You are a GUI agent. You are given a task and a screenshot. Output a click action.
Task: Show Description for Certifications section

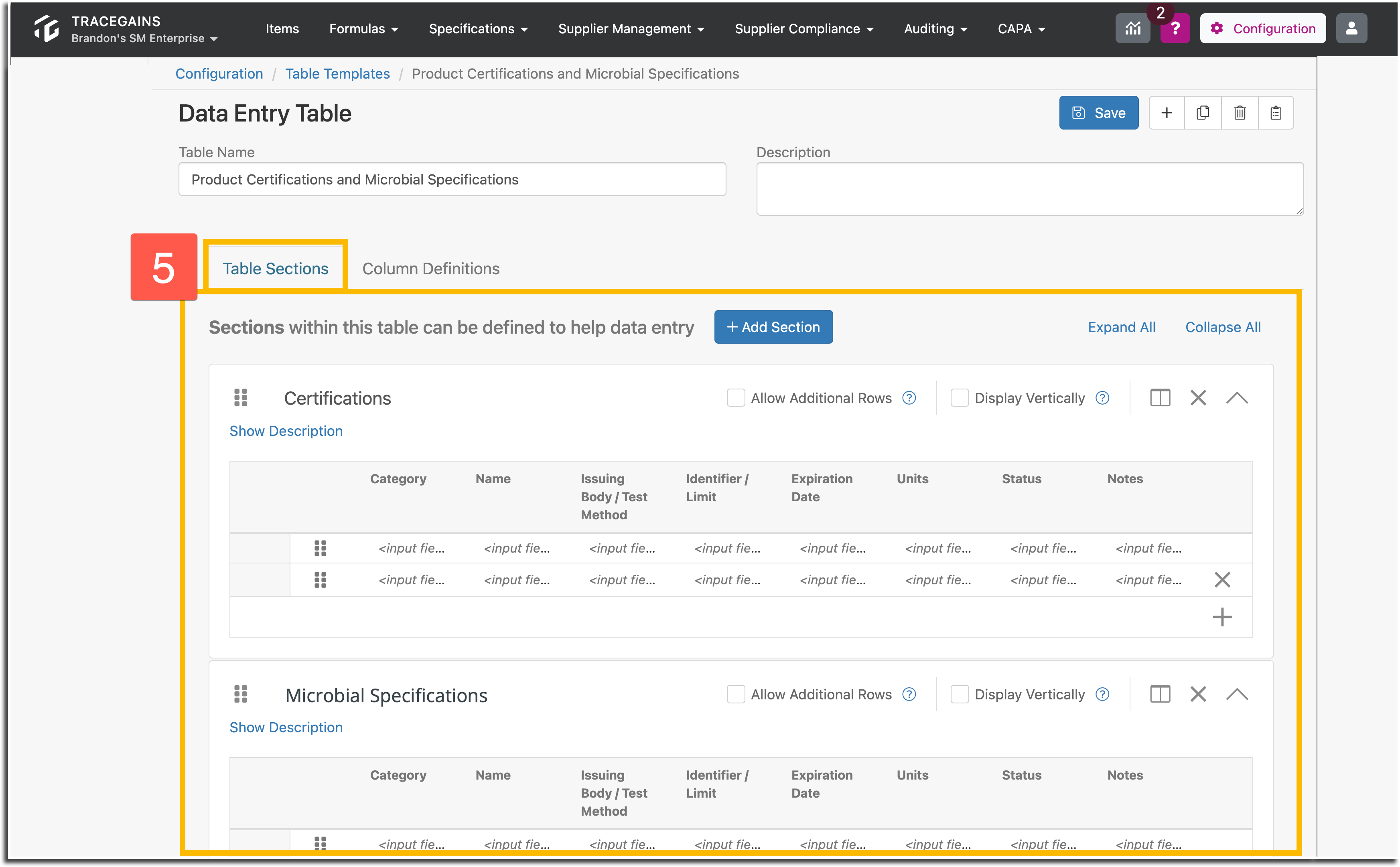click(x=286, y=431)
